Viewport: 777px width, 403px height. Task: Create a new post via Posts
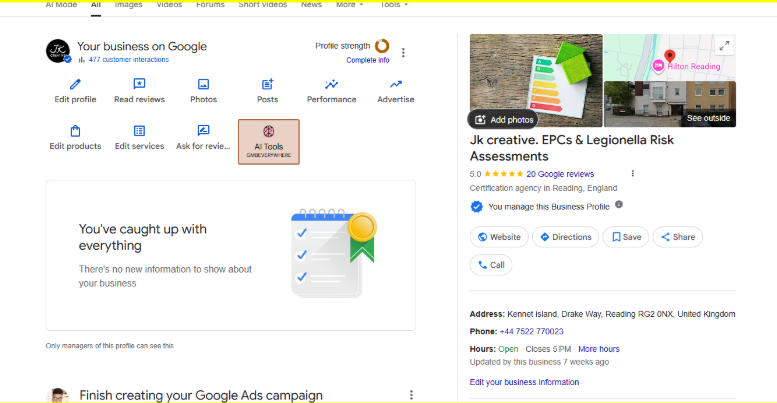268,91
